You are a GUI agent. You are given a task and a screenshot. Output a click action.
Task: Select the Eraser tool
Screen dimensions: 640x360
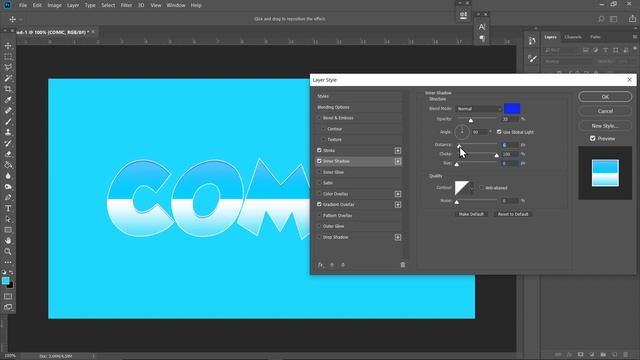(8, 154)
